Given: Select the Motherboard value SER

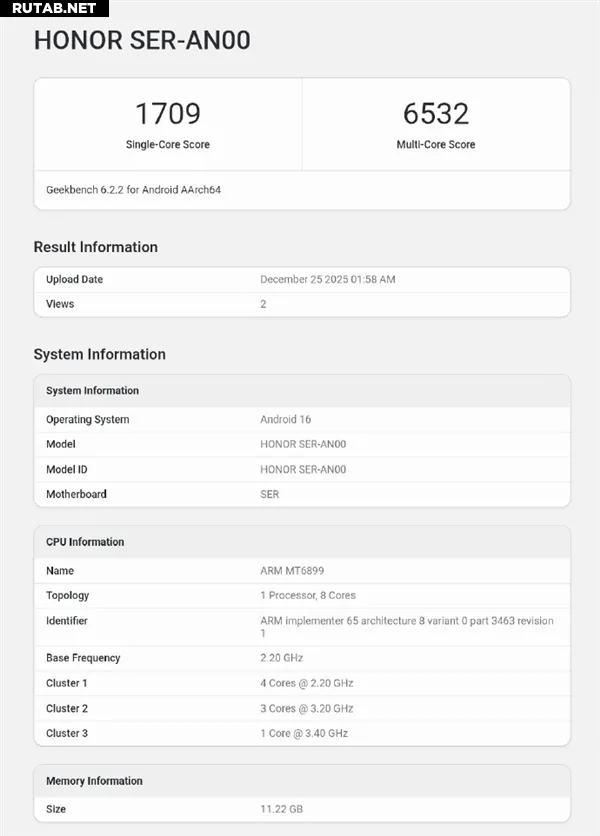Looking at the screenshot, I should click(x=269, y=494).
